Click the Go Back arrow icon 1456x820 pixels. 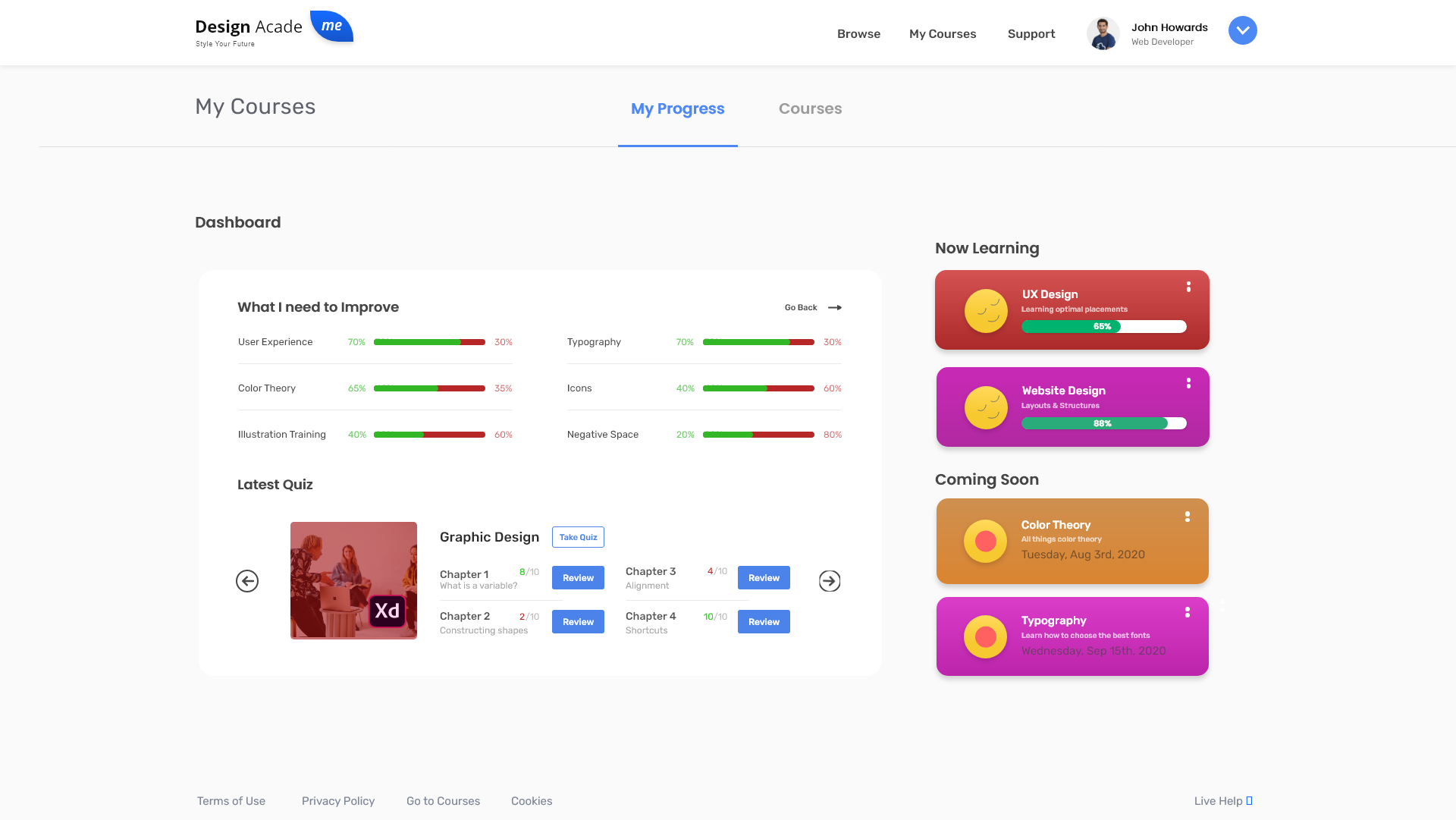(835, 307)
